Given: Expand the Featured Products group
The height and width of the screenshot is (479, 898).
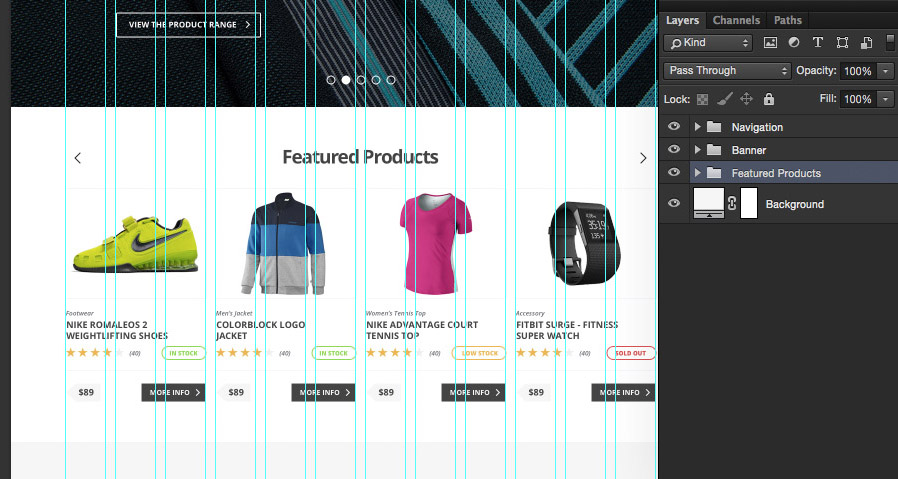Looking at the screenshot, I should 697,172.
